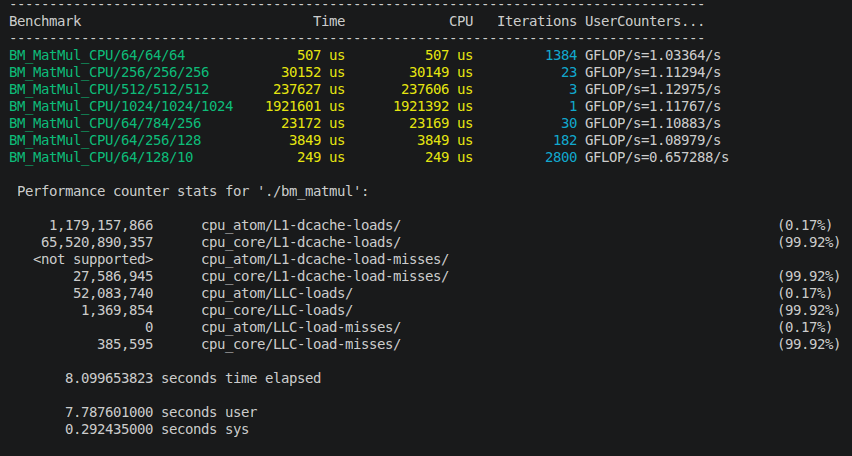Image resolution: width=852 pixels, height=456 pixels.
Task: Click the counter value 1,369,854
Action: [117, 310]
